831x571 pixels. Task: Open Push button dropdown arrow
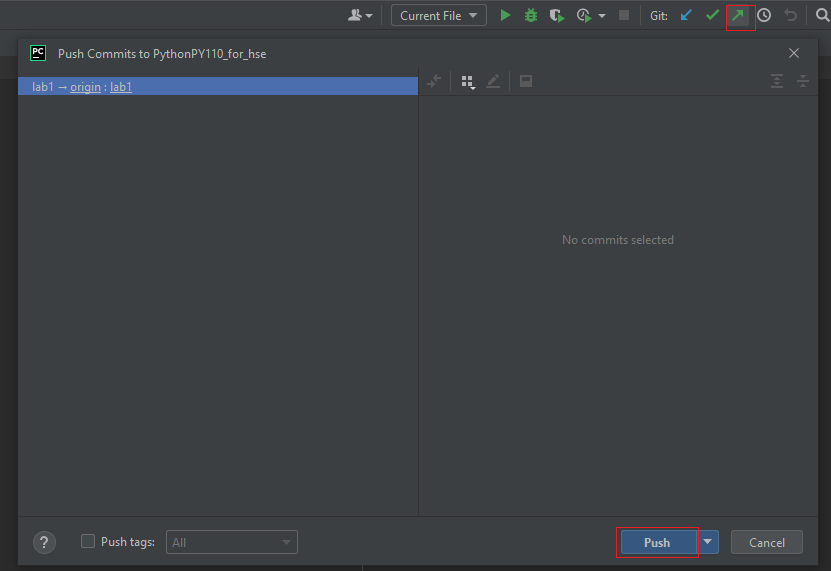pos(708,542)
